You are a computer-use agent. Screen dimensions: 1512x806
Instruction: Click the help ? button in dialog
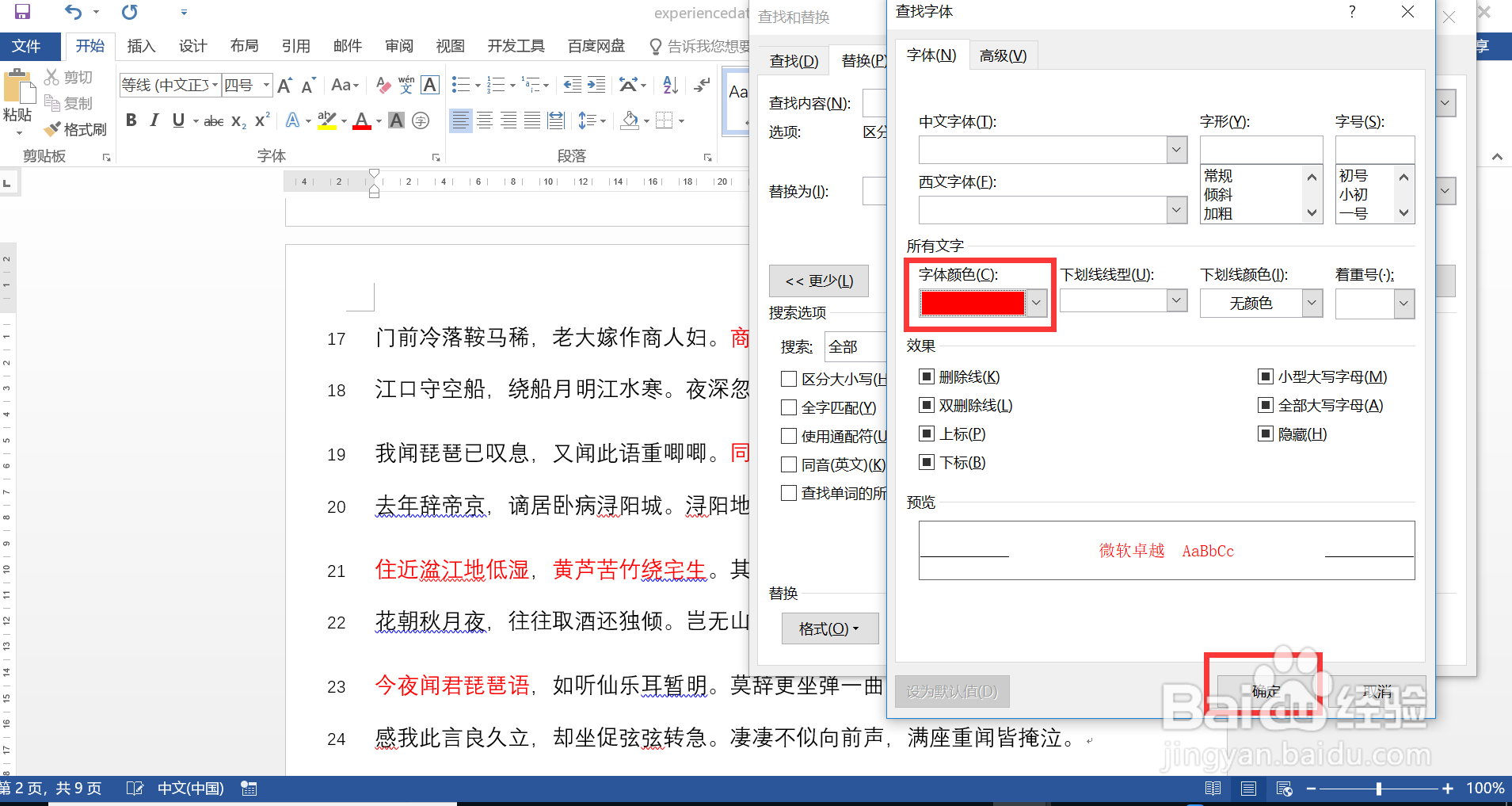click(1351, 12)
